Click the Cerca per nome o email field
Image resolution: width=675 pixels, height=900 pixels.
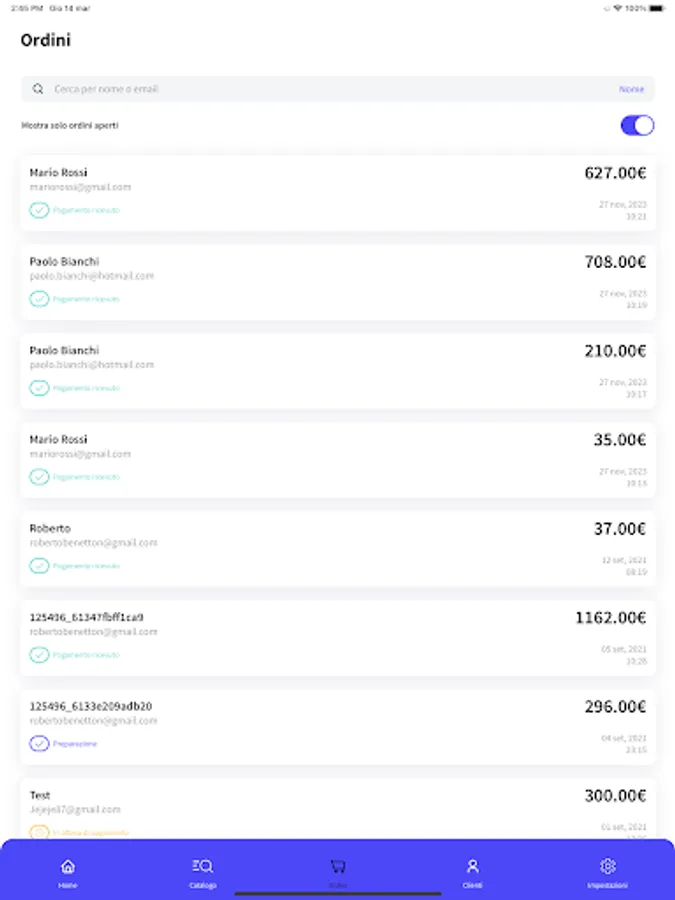click(x=300, y=89)
